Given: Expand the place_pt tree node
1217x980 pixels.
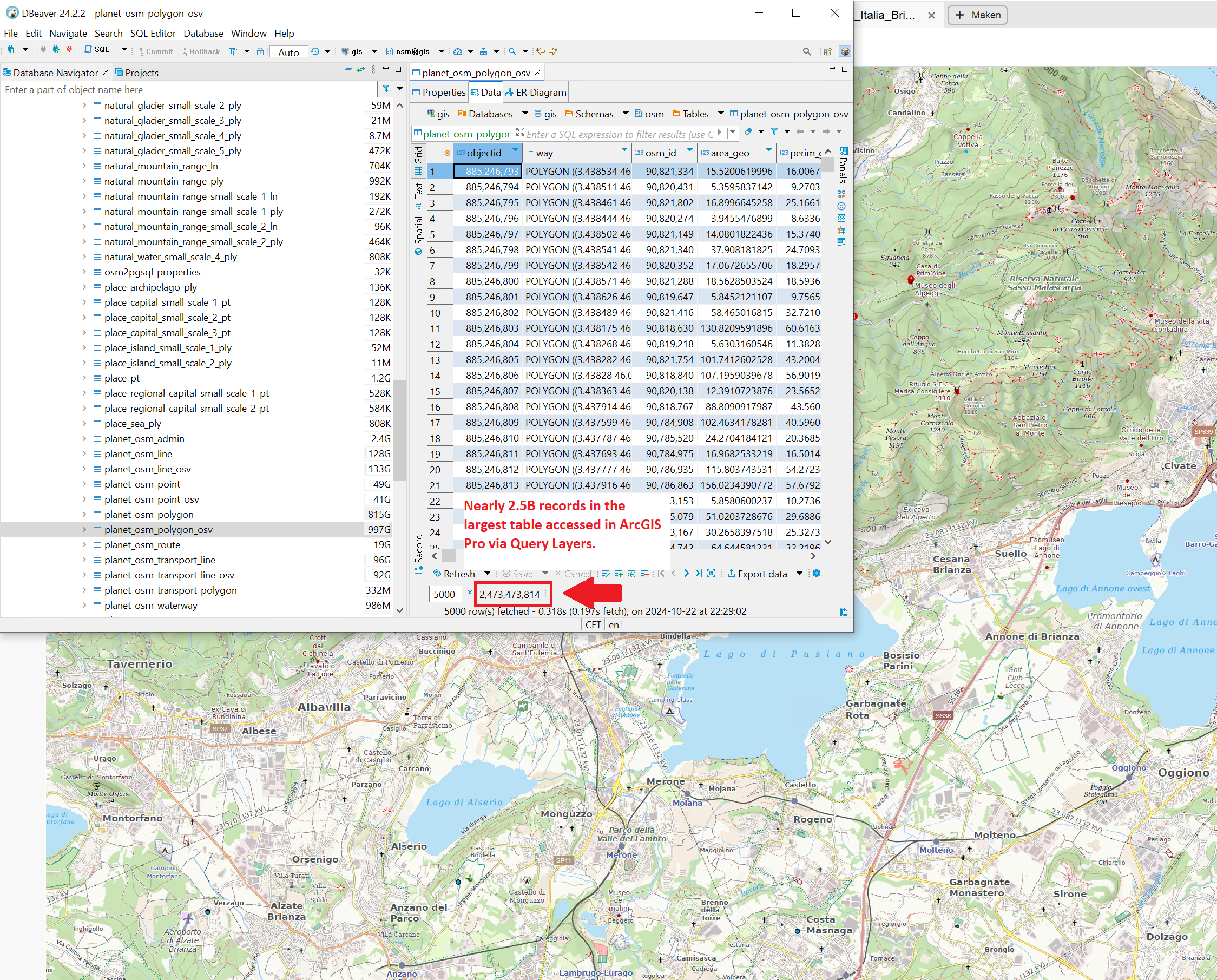Looking at the screenshot, I should (84, 378).
